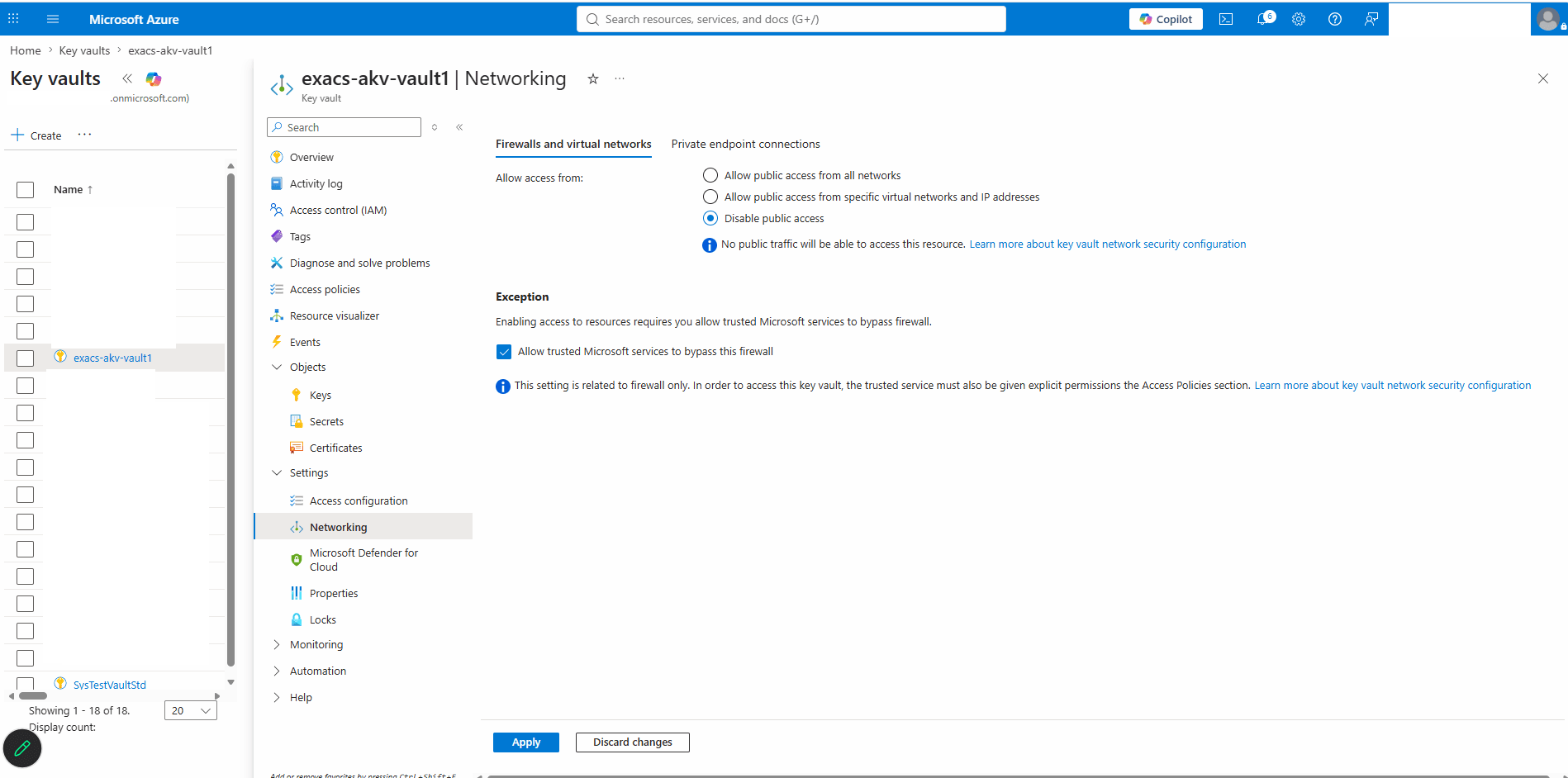
Task: Open the more options ellipsis next to title
Action: tap(620, 78)
